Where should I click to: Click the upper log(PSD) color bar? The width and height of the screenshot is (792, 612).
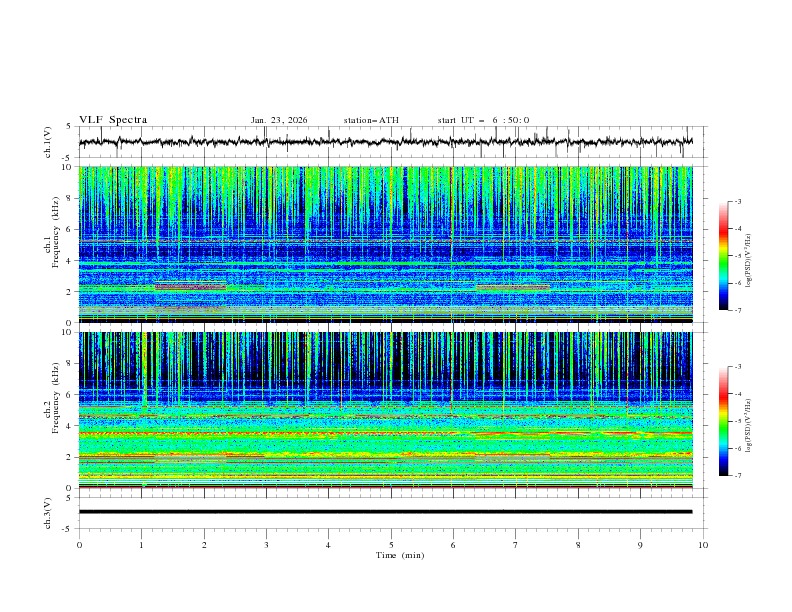723,256
